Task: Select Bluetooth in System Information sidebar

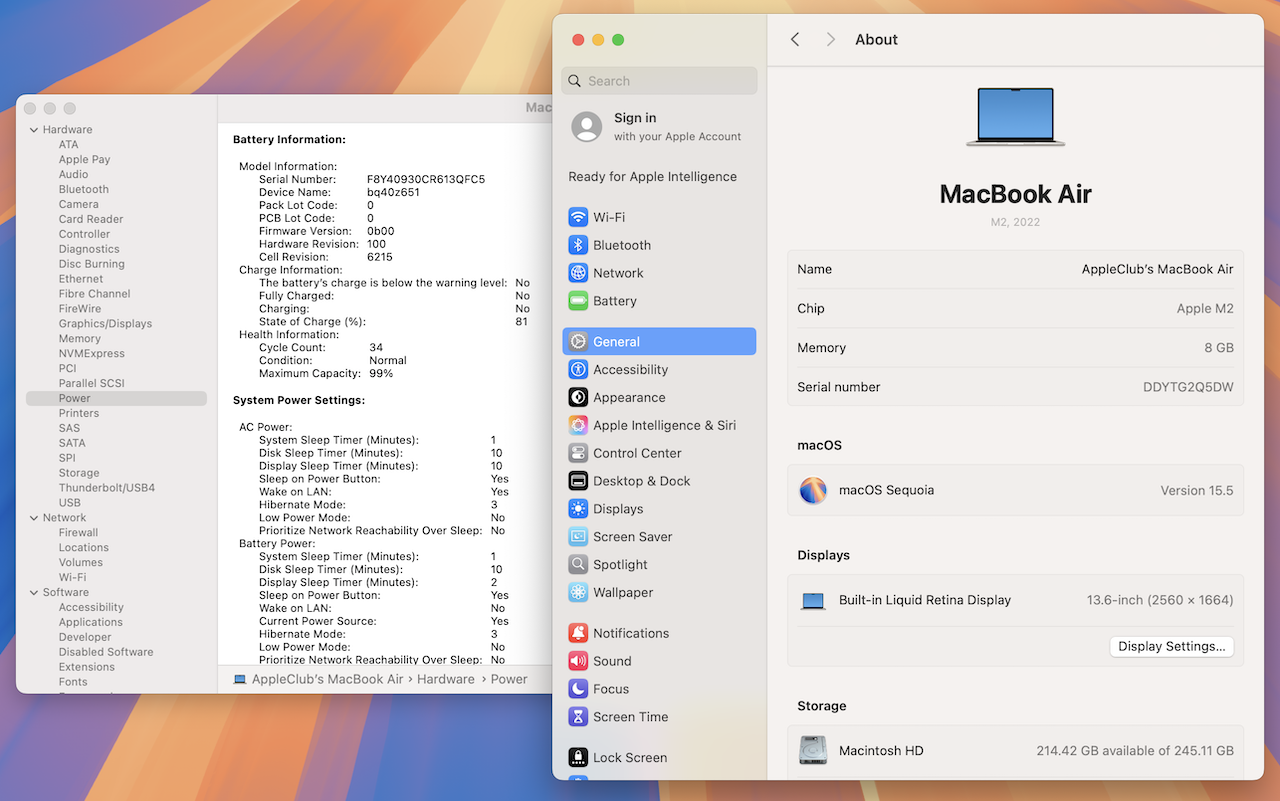Action: point(84,189)
